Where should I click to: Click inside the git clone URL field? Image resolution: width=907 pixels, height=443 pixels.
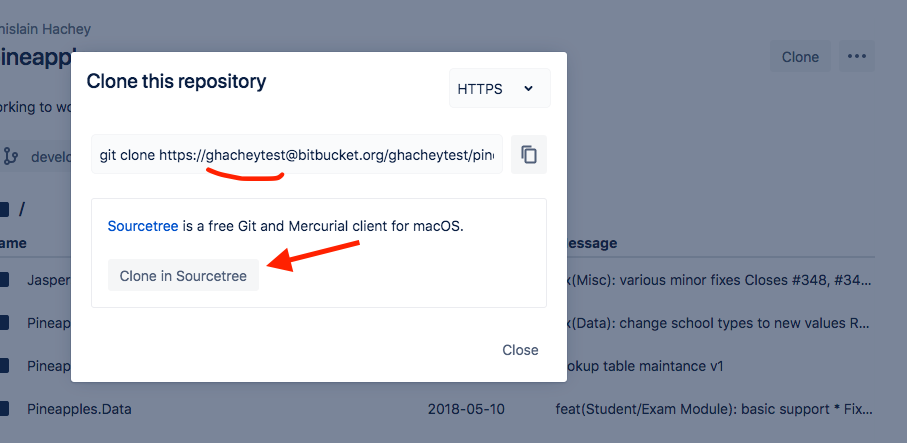click(x=296, y=155)
